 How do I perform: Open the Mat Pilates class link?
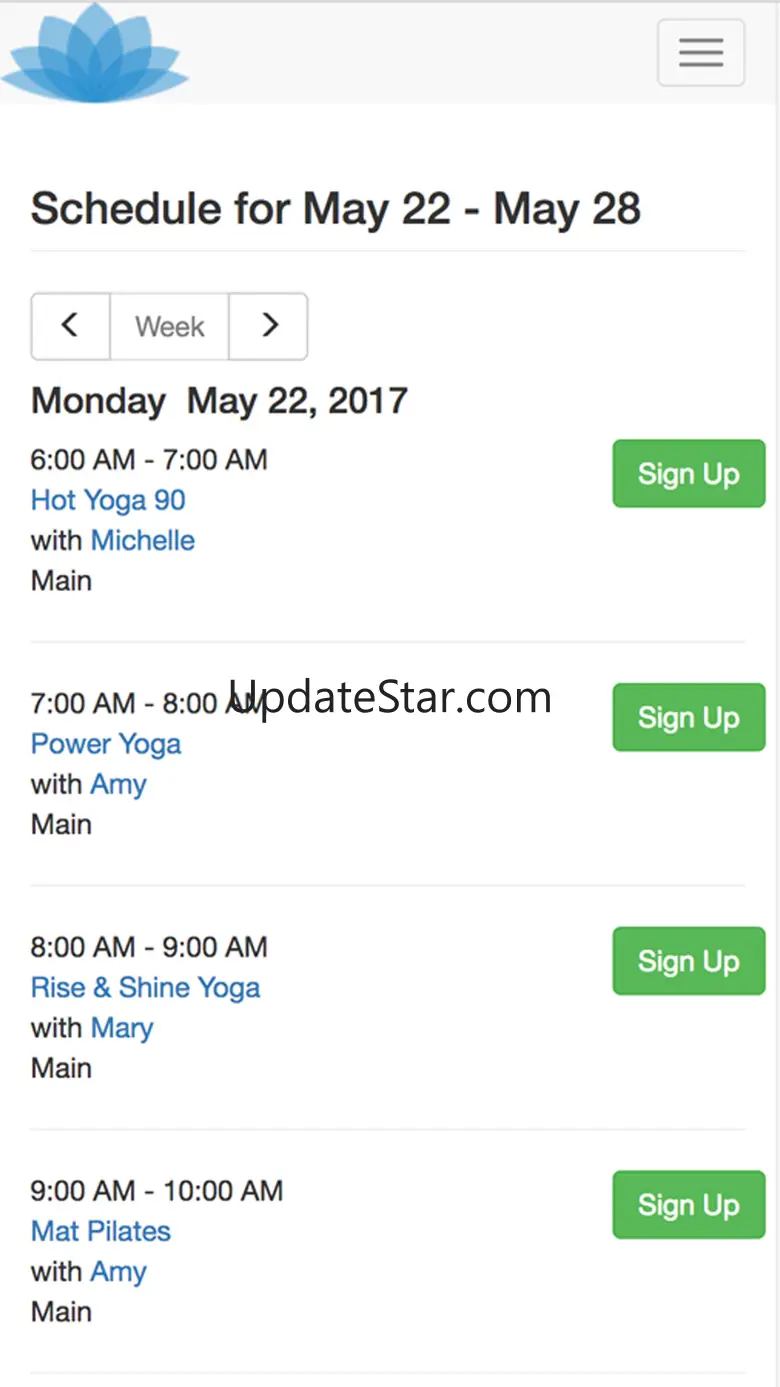pos(101,1231)
